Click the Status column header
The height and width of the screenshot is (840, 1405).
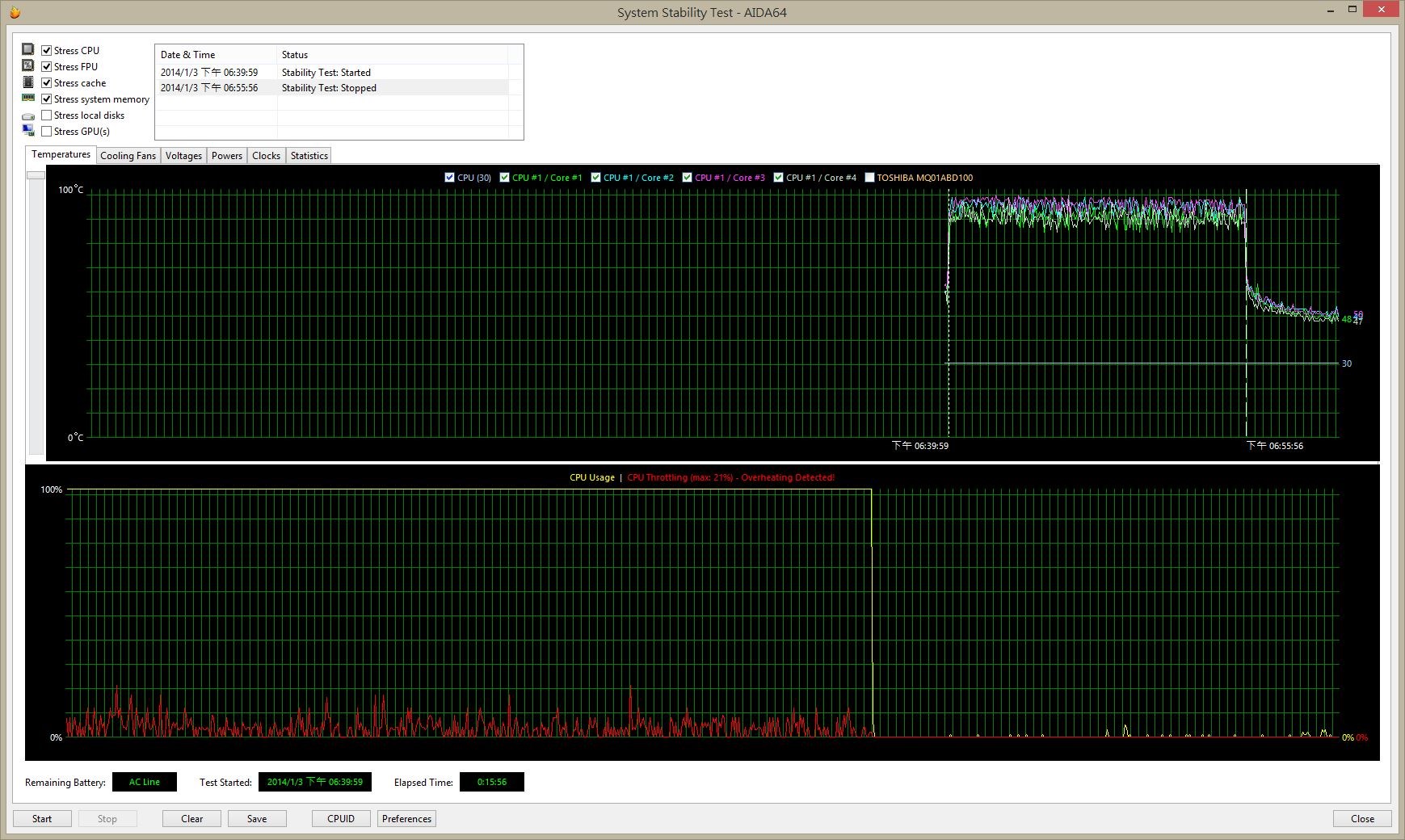point(393,54)
